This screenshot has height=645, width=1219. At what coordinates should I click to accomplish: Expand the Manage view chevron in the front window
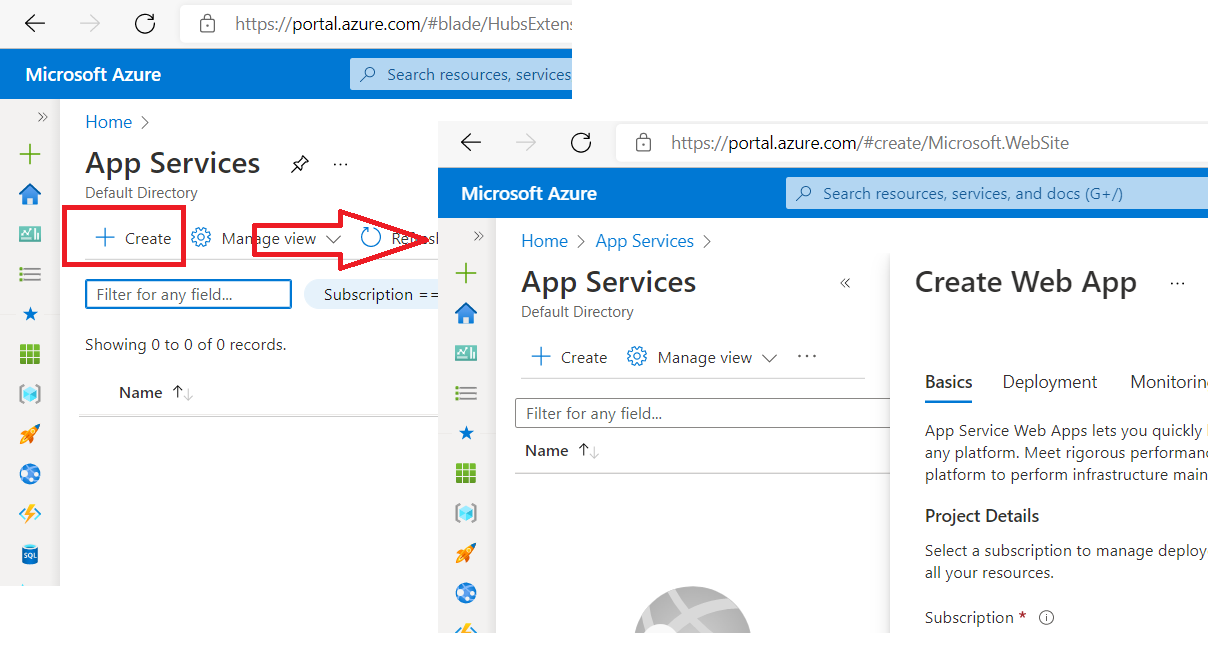pos(770,358)
